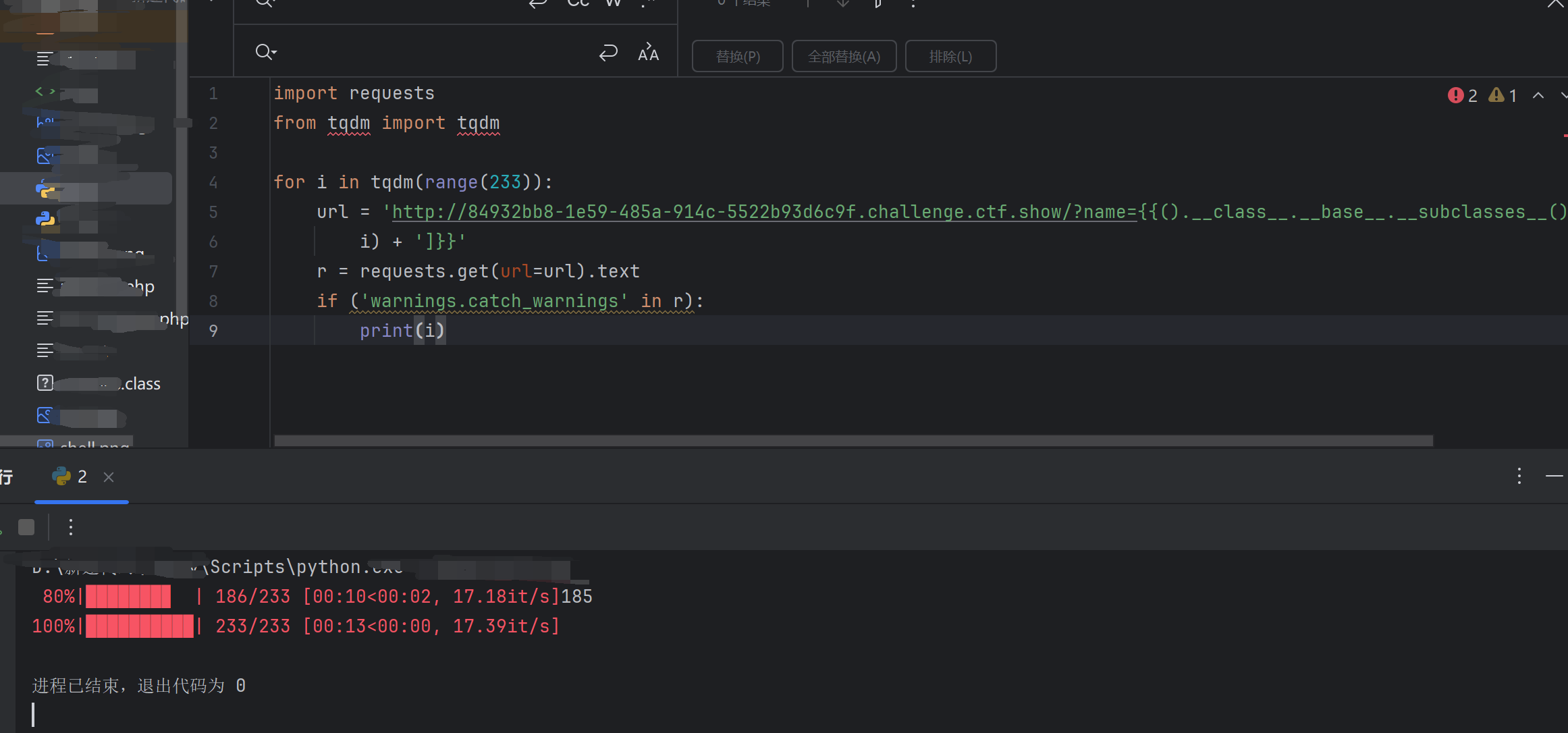
Task: Minimize the run tool window panel
Action: (1554, 477)
